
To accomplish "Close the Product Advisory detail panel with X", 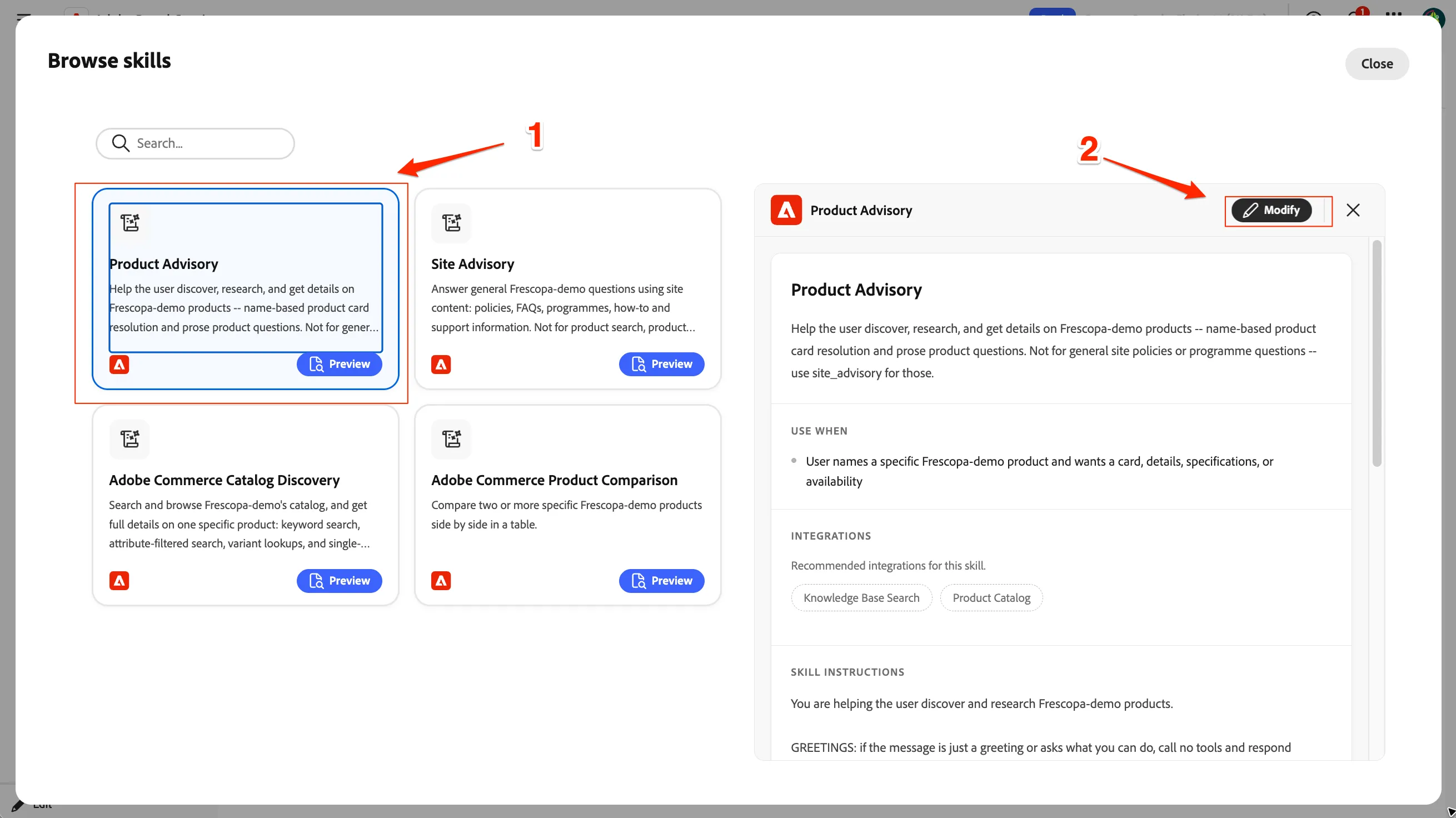I will click(1353, 210).
